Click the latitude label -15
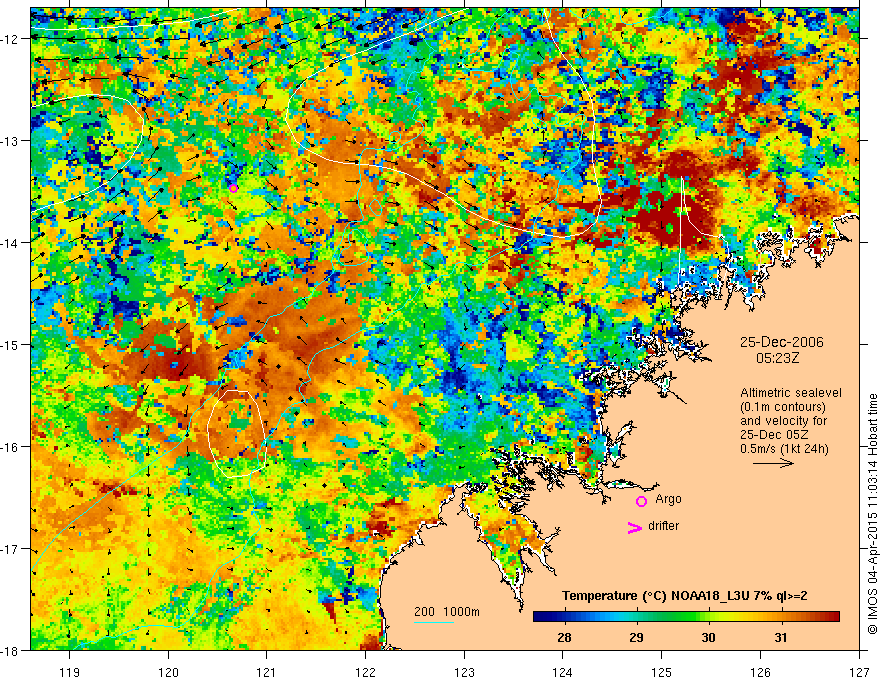This screenshot has width=880, height=680. coord(10,344)
